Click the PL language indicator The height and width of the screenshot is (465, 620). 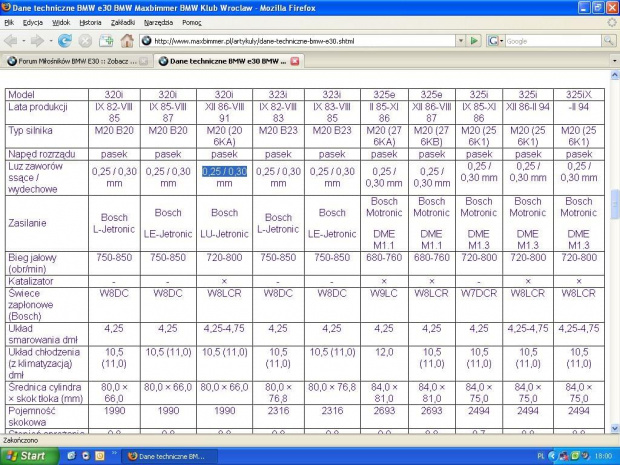pos(541,456)
